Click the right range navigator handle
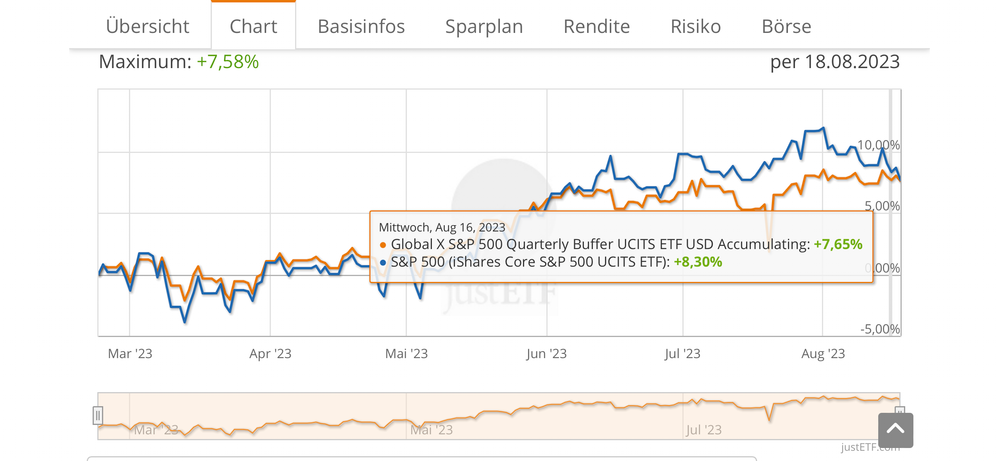 click(899, 414)
